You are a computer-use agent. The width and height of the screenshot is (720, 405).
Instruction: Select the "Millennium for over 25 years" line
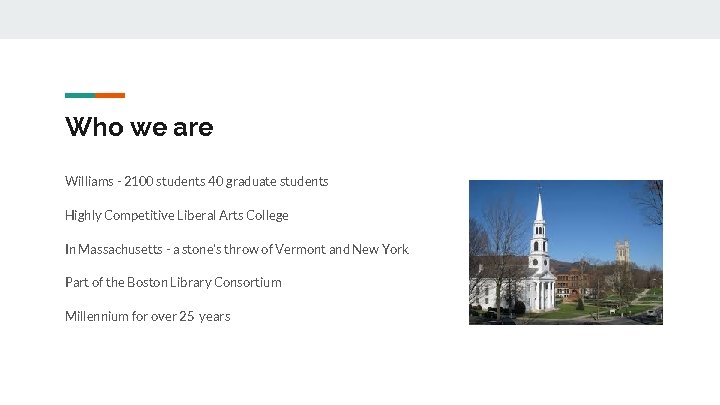tap(147, 316)
